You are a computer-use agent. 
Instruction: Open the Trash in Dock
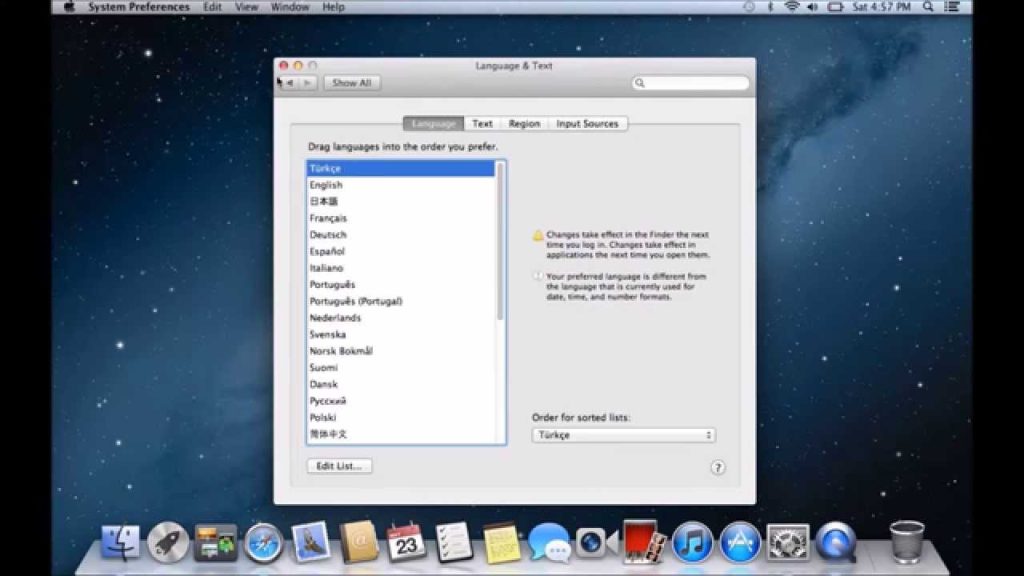[906, 542]
